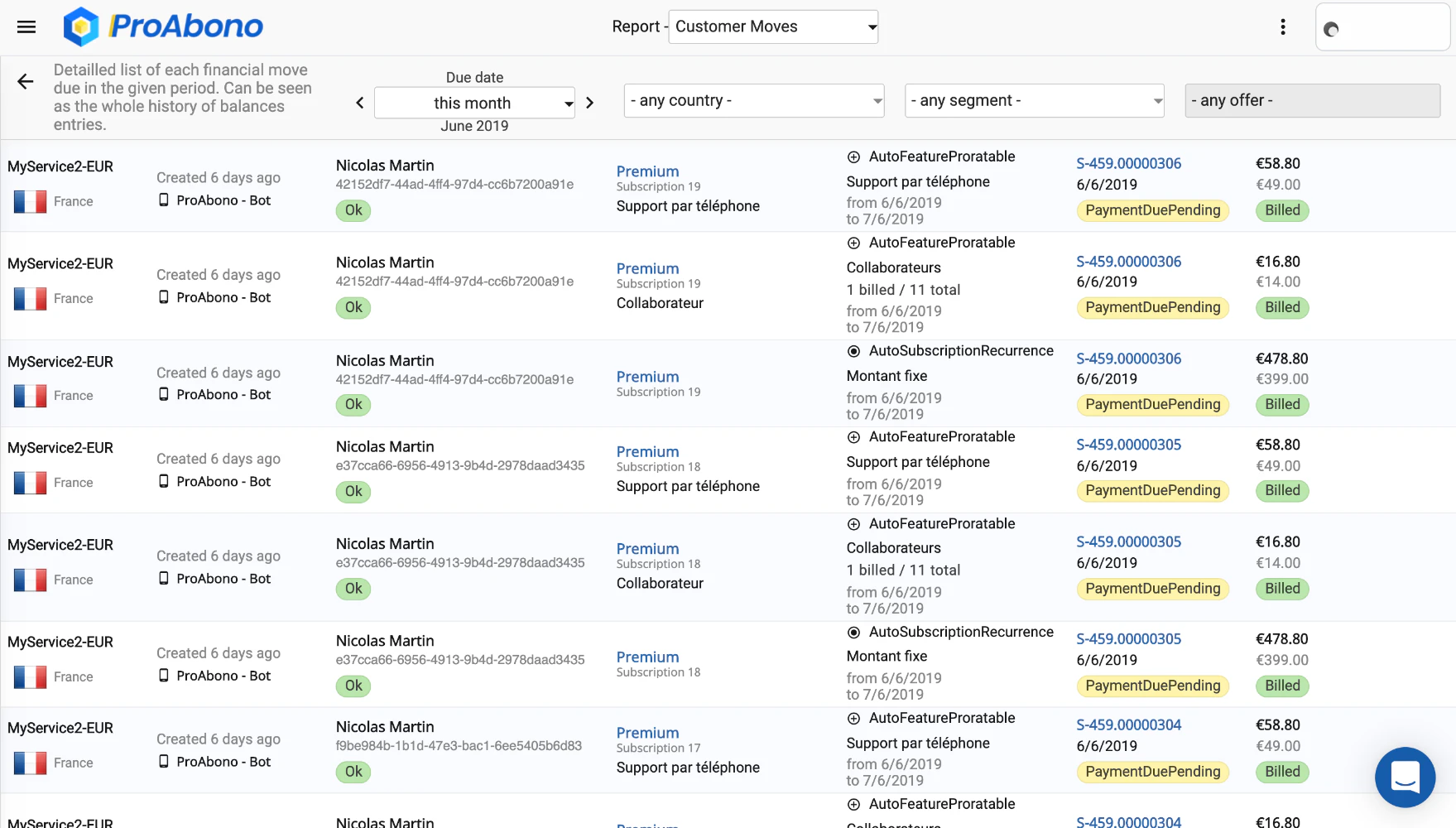Go to next due date period
Viewport: 1456px width, 828px height.
pyautogui.click(x=589, y=103)
